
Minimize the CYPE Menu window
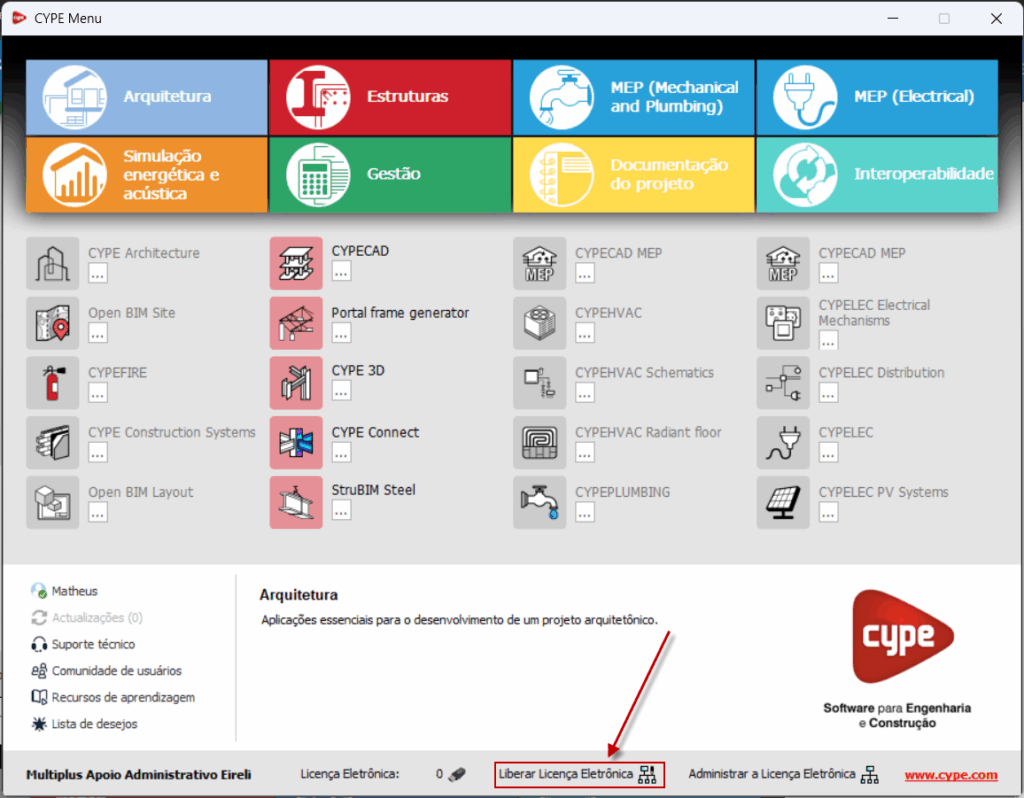point(893,18)
